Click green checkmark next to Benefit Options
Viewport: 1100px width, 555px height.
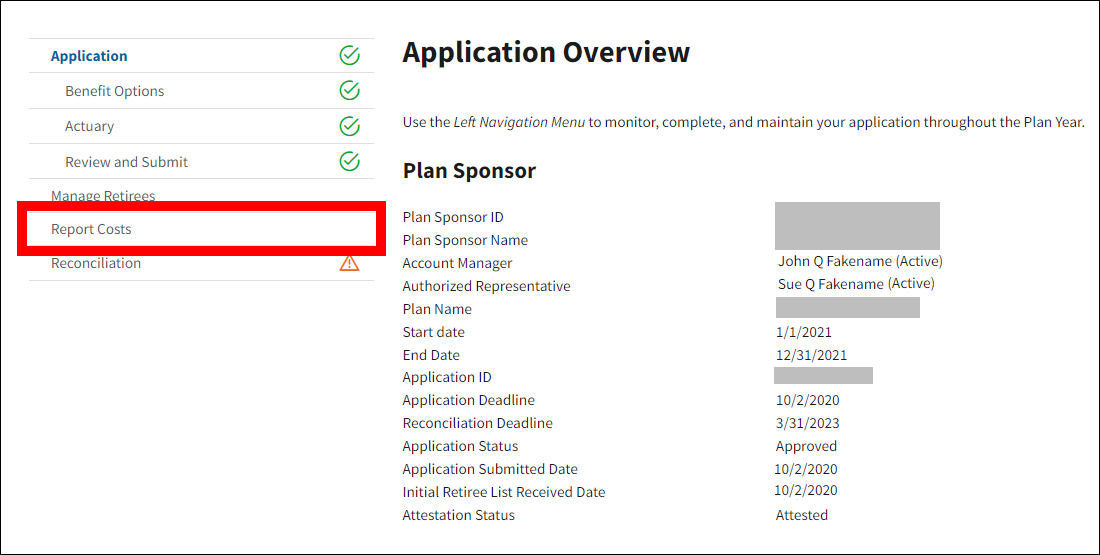point(349,91)
